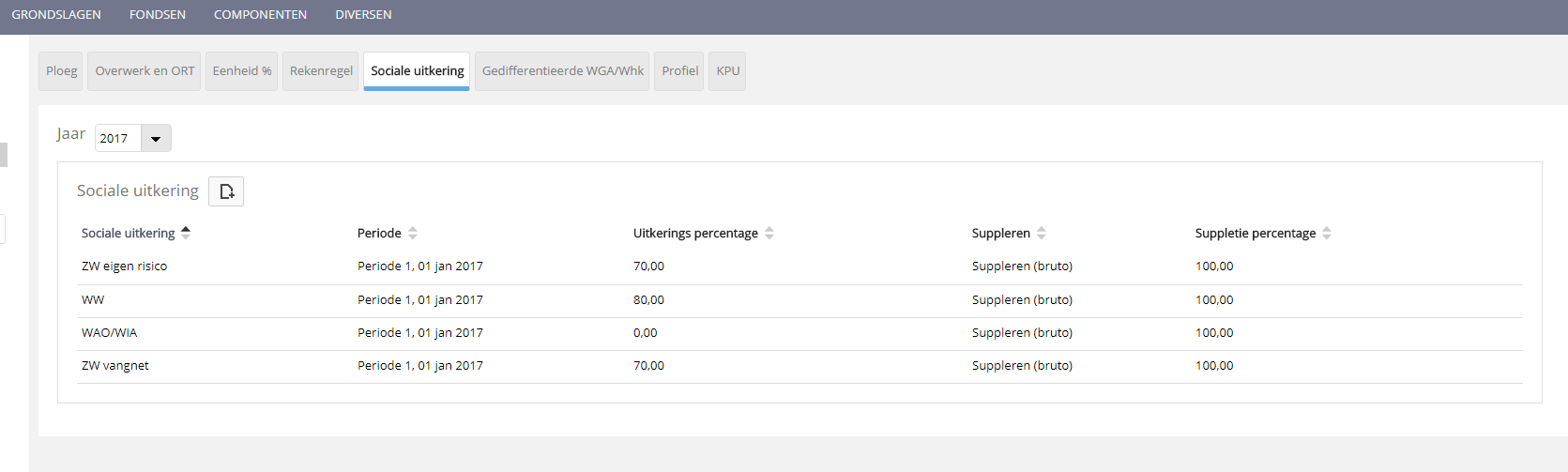This screenshot has width=1568, height=472.
Task: Sort by Suppletie percentage arrows
Action: pyautogui.click(x=1327, y=233)
